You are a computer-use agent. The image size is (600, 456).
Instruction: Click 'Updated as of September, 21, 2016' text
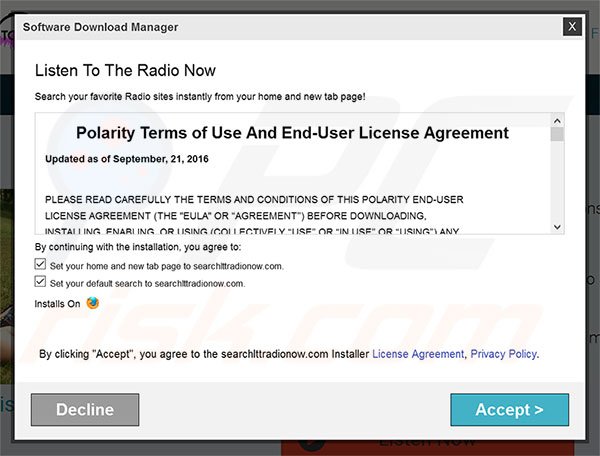pyautogui.click(x=127, y=159)
